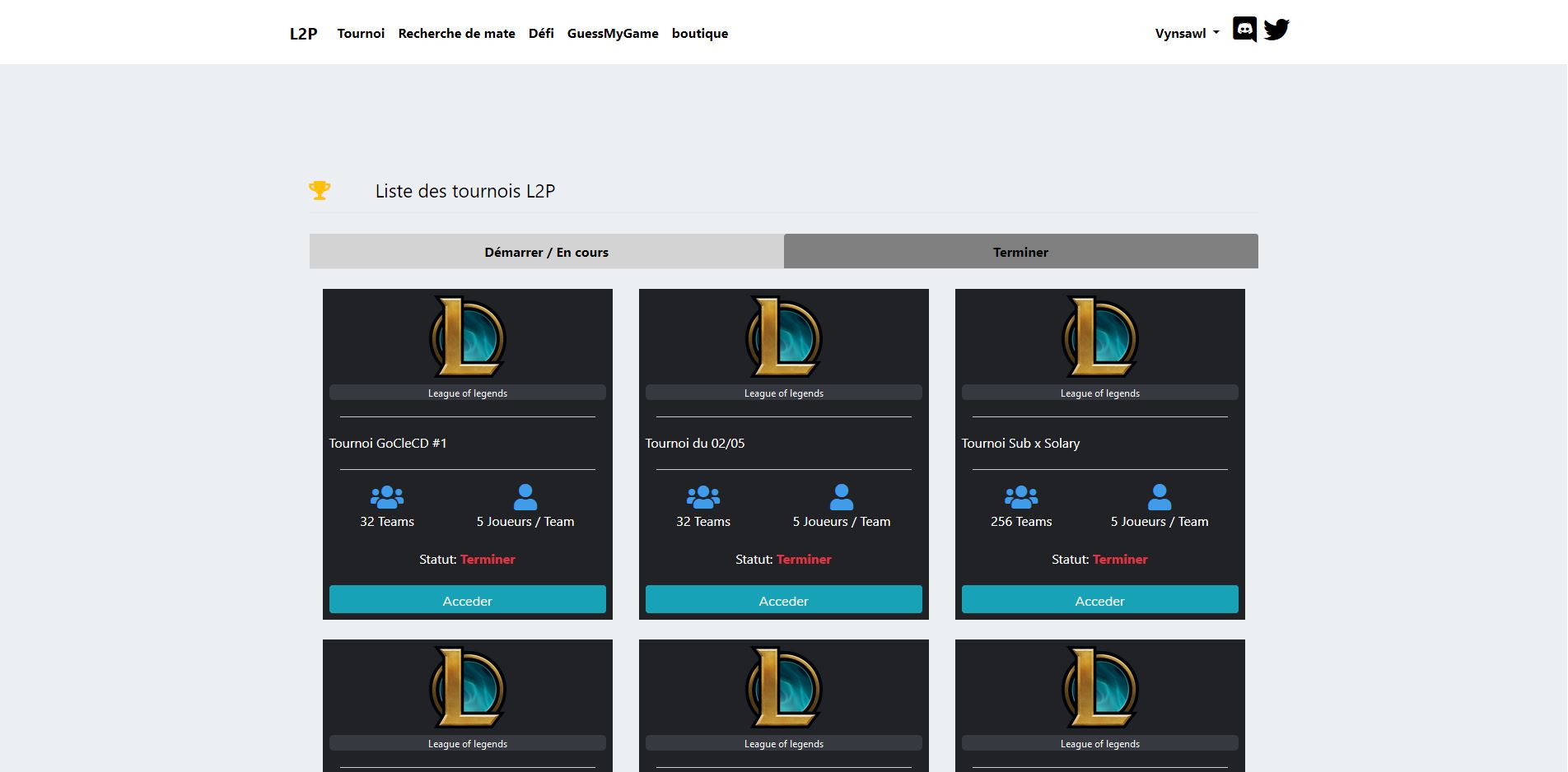Click the gold trophy icon beside list title
The image size is (1568, 772).
click(320, 190)
